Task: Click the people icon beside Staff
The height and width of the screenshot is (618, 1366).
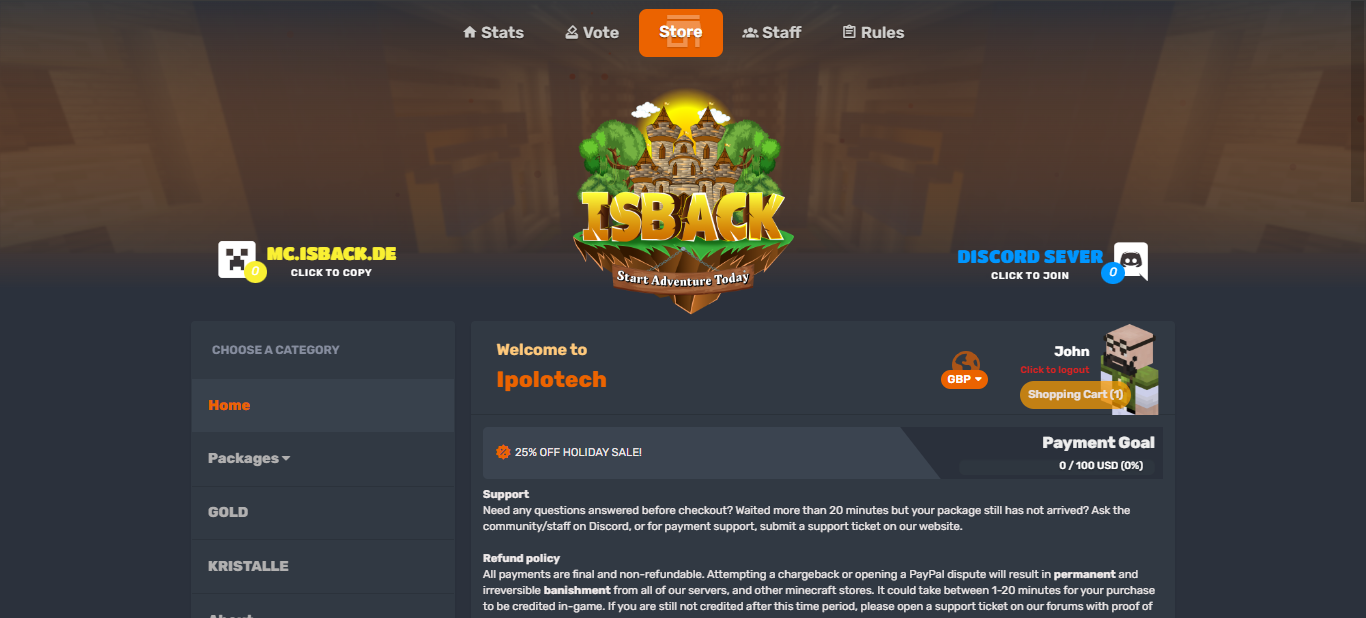Action: (x=750, y=32)
